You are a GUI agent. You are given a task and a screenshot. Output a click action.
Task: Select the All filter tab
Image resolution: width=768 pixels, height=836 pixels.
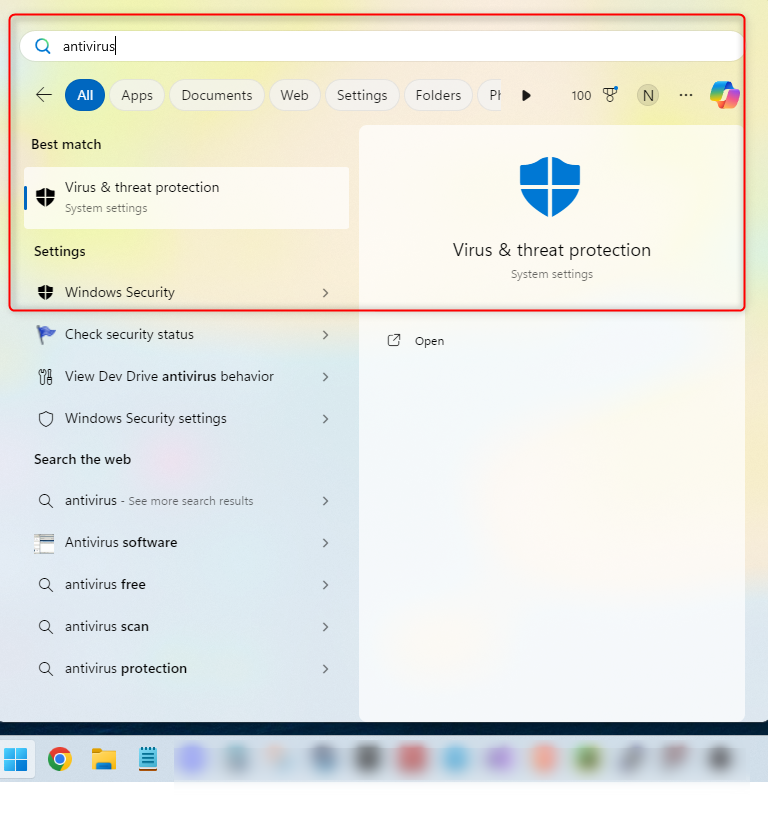coord(85,95)
